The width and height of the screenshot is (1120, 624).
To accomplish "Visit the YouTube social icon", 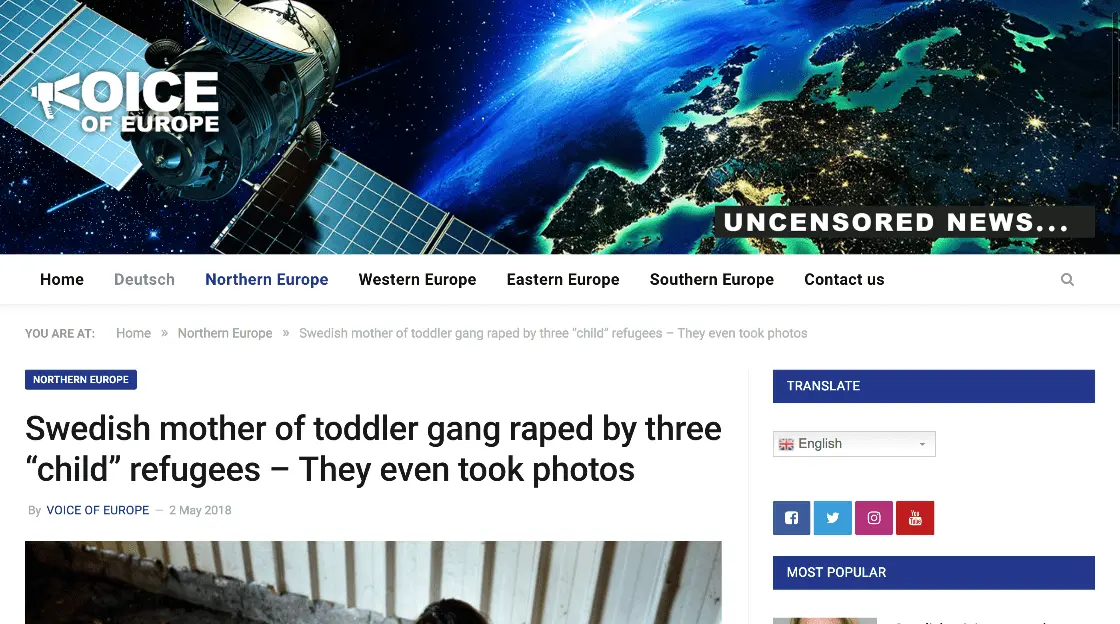I will [915, 518].
